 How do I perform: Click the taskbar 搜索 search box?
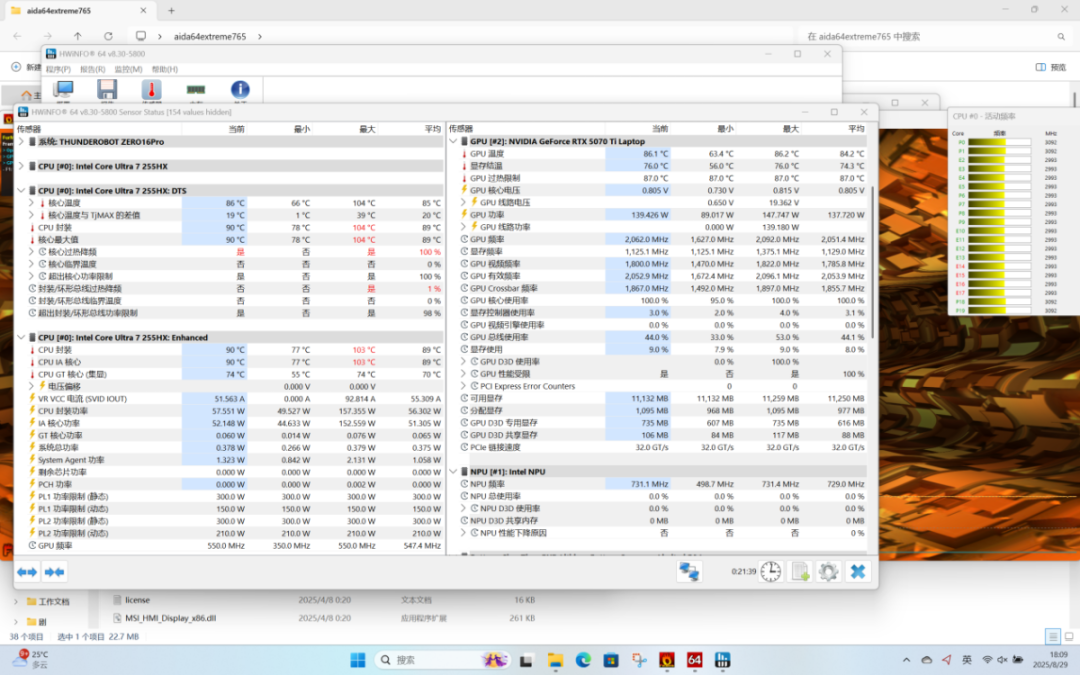[x=441, y=660]
